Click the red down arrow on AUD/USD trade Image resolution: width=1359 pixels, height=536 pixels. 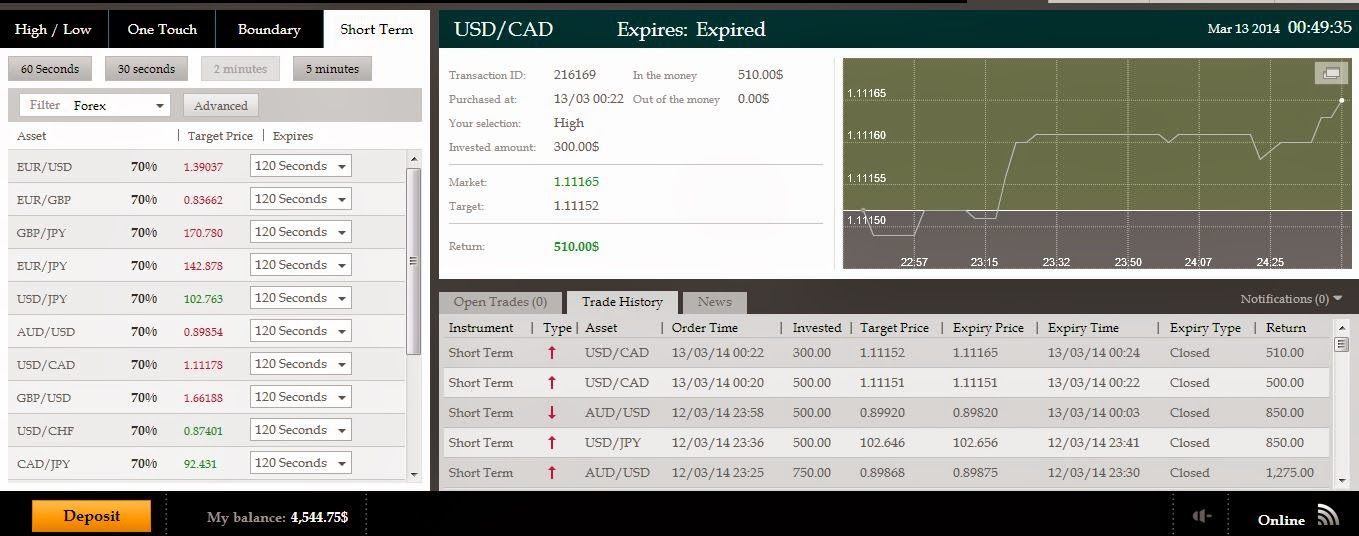point(551,413)
